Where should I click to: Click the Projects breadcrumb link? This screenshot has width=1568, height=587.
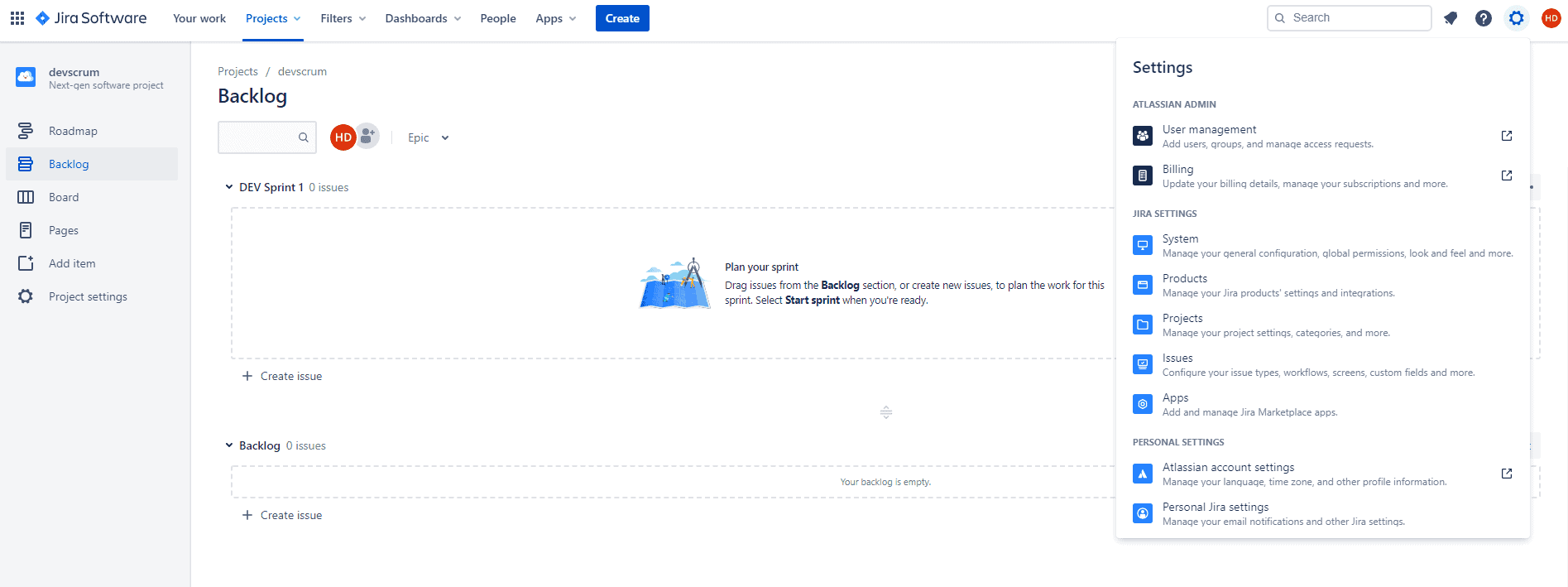[x=237, y=71]
